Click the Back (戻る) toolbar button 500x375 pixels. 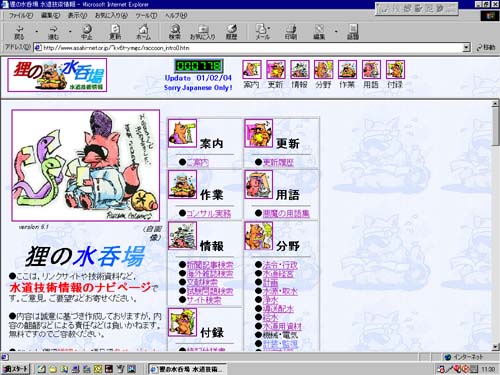pyautogui.click(x=20, y=32)
